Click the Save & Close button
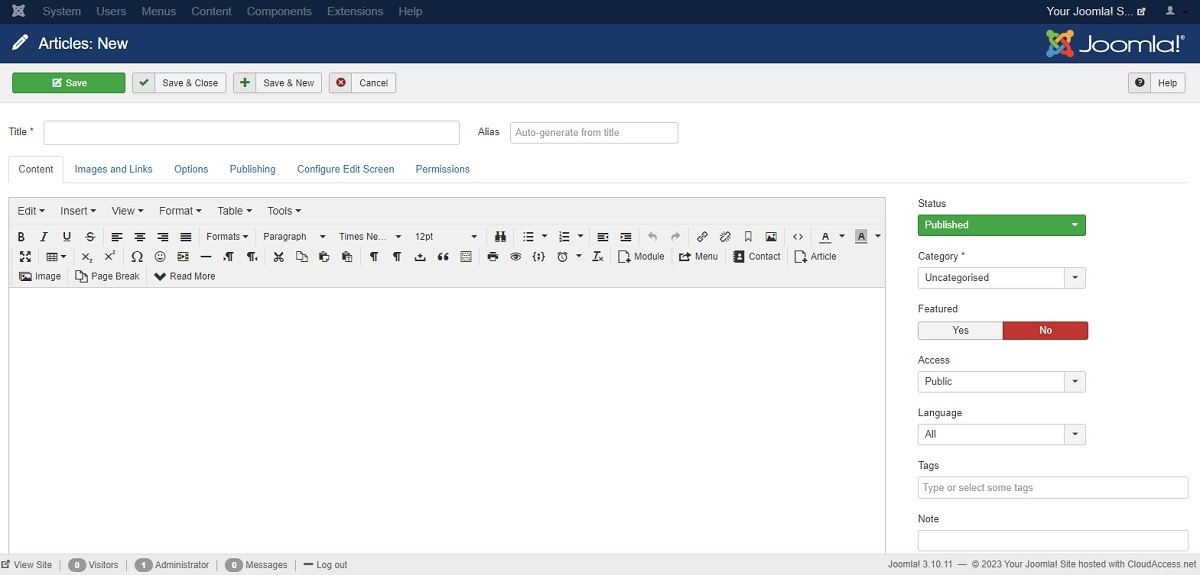Viewport: 1200px width, 575px height. (180, 83)
